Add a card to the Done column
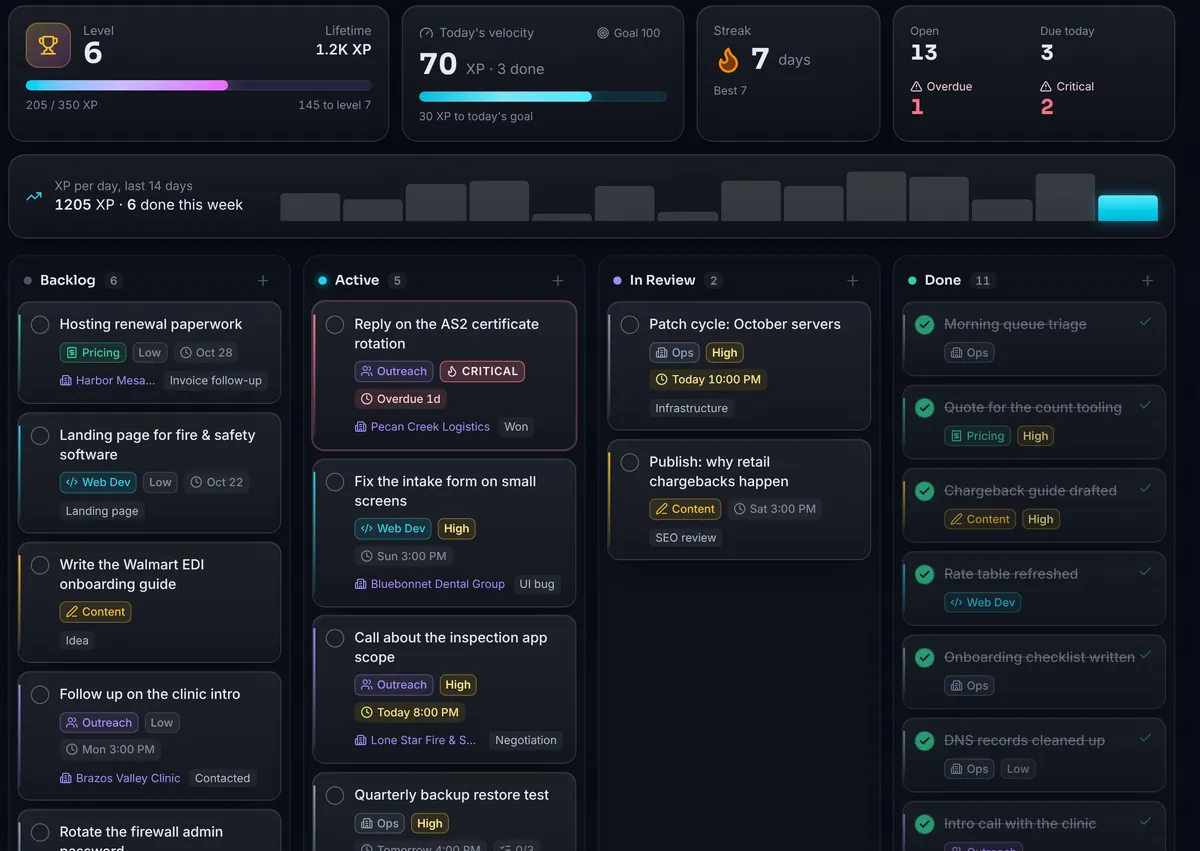 (x=1148, y=281)
